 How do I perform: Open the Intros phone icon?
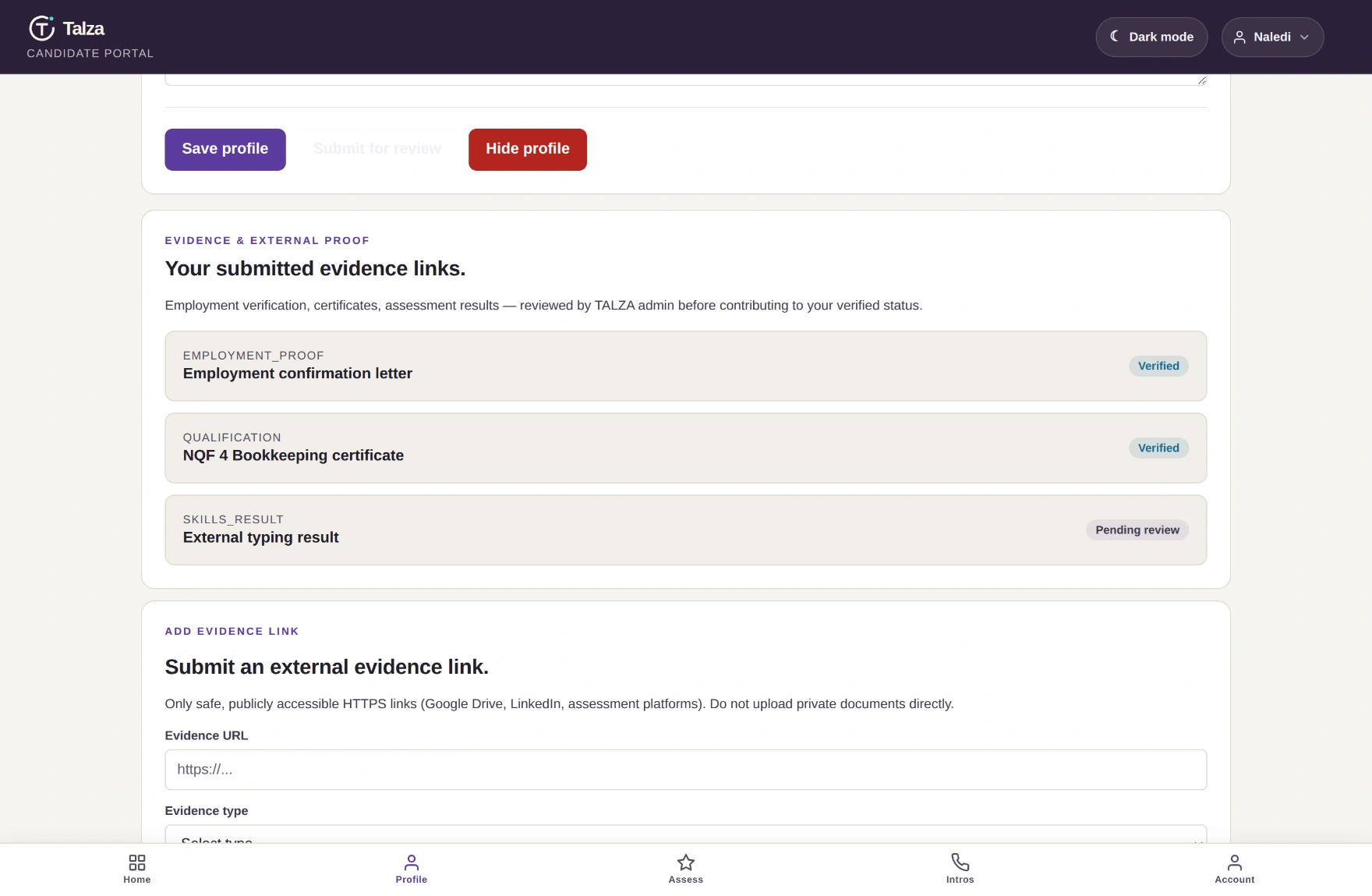point(960,862)
